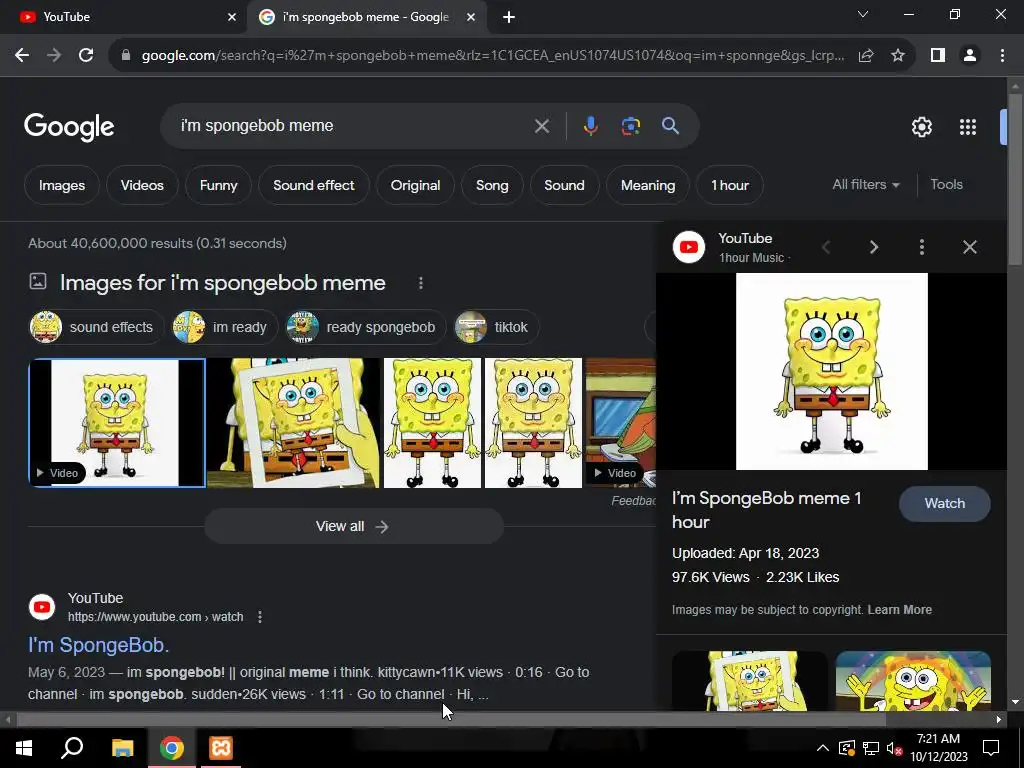Apply Original filter chip
Screen dimensions: 1024x768
(415, 185)
